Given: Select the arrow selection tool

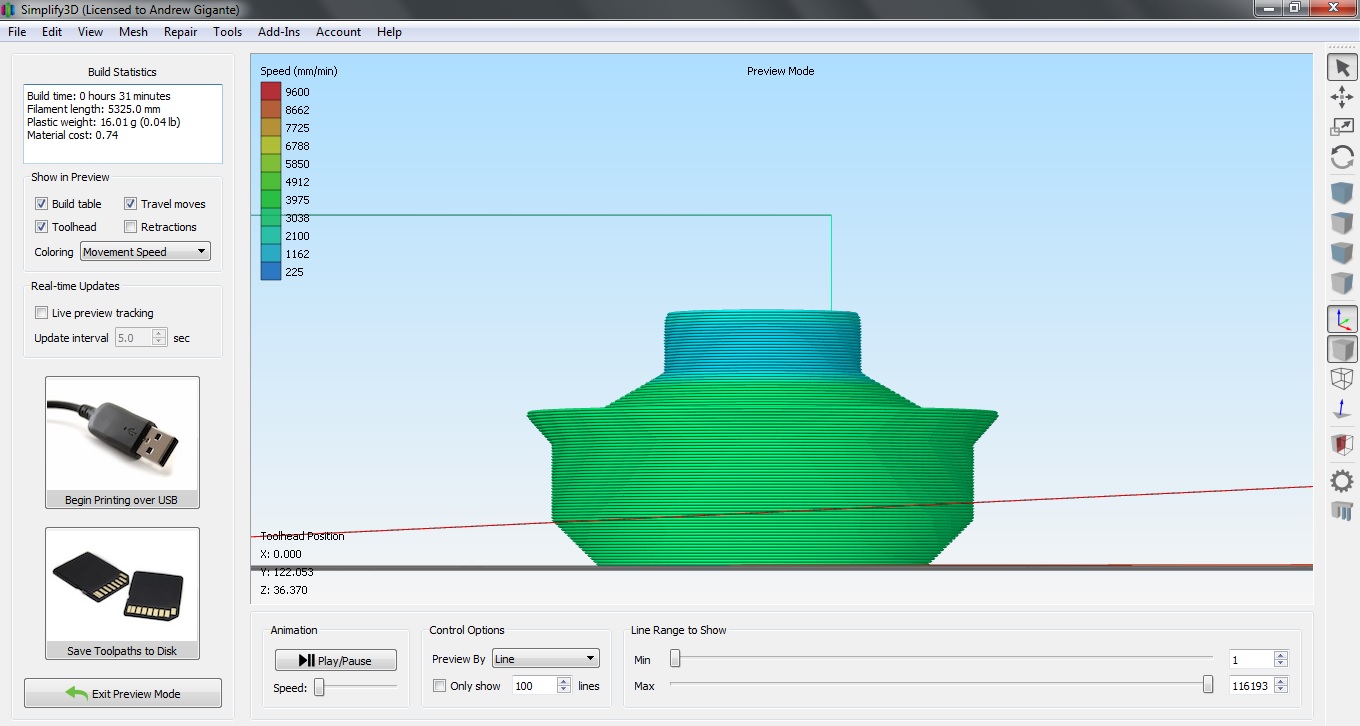Looking at the screenshot, I should coord(1342,68).
